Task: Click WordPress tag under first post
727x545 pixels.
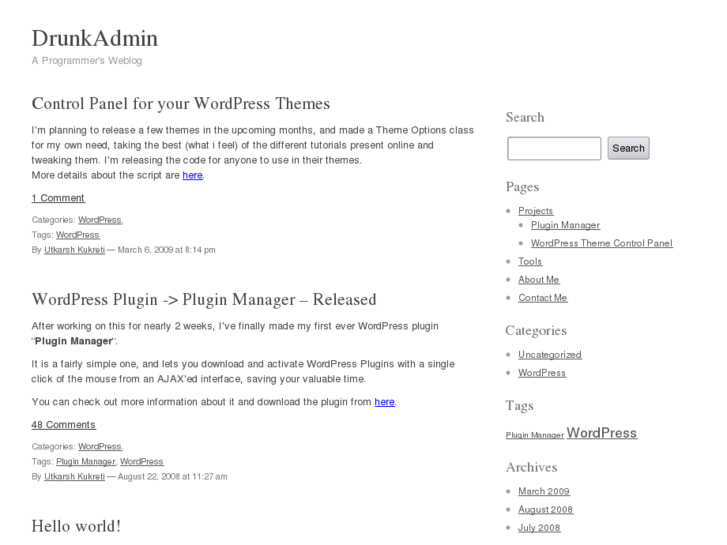Action: pos(78,235)
